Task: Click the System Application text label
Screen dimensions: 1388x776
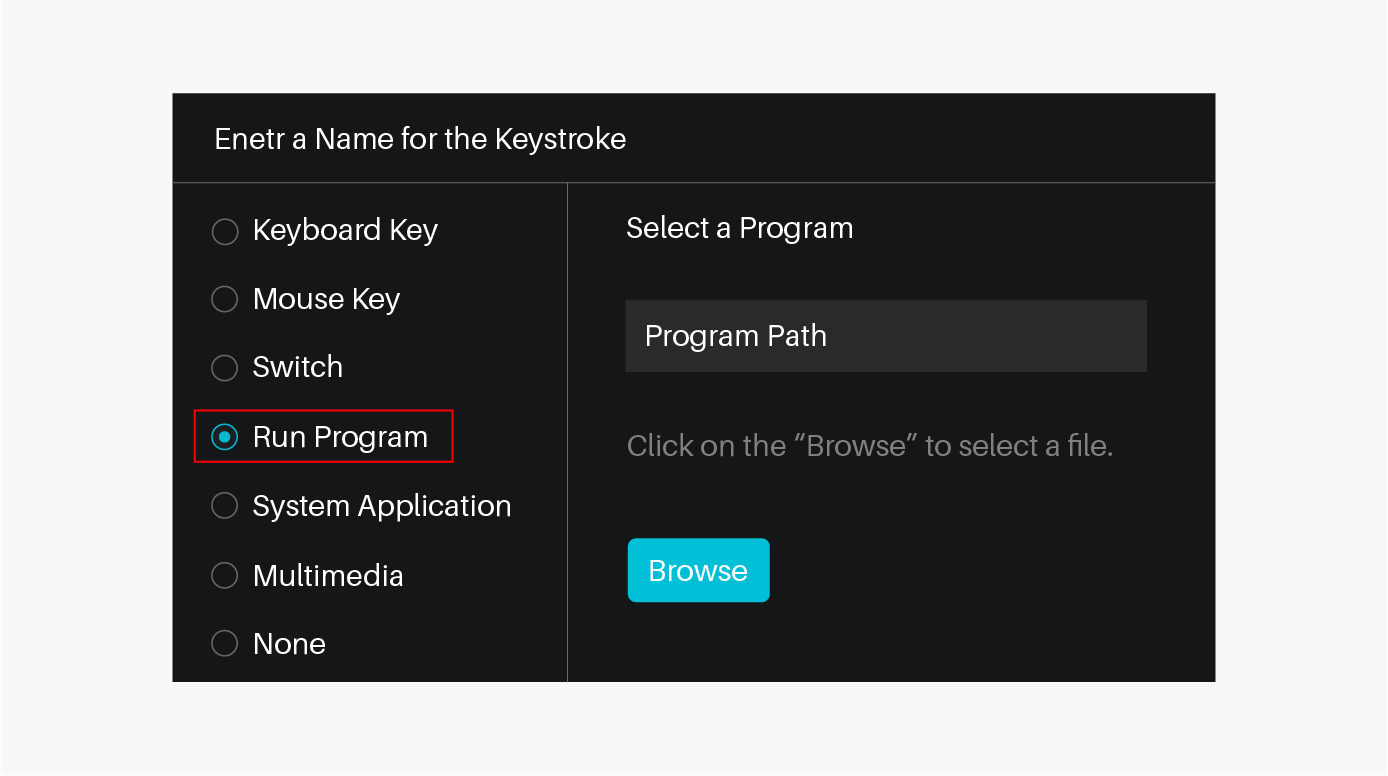Action: [382, 506]
